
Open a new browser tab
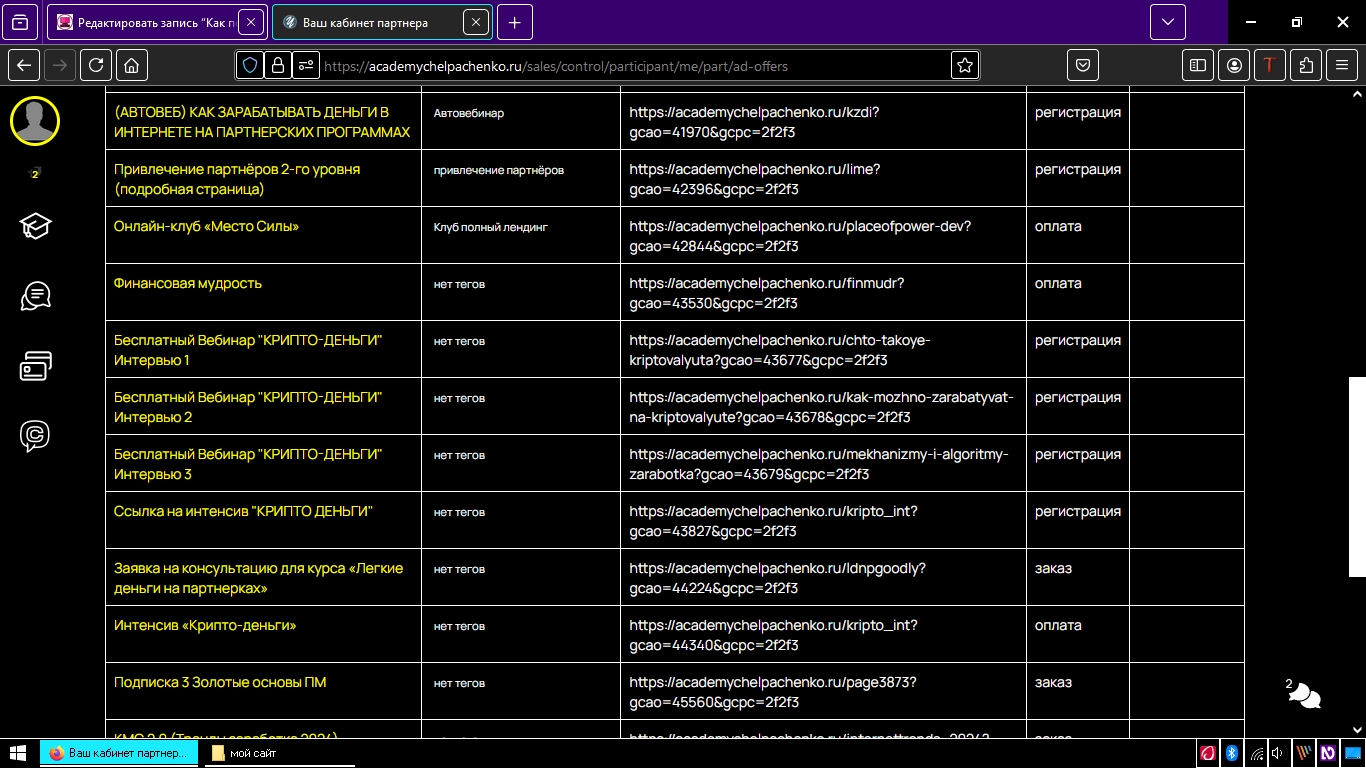514,22
